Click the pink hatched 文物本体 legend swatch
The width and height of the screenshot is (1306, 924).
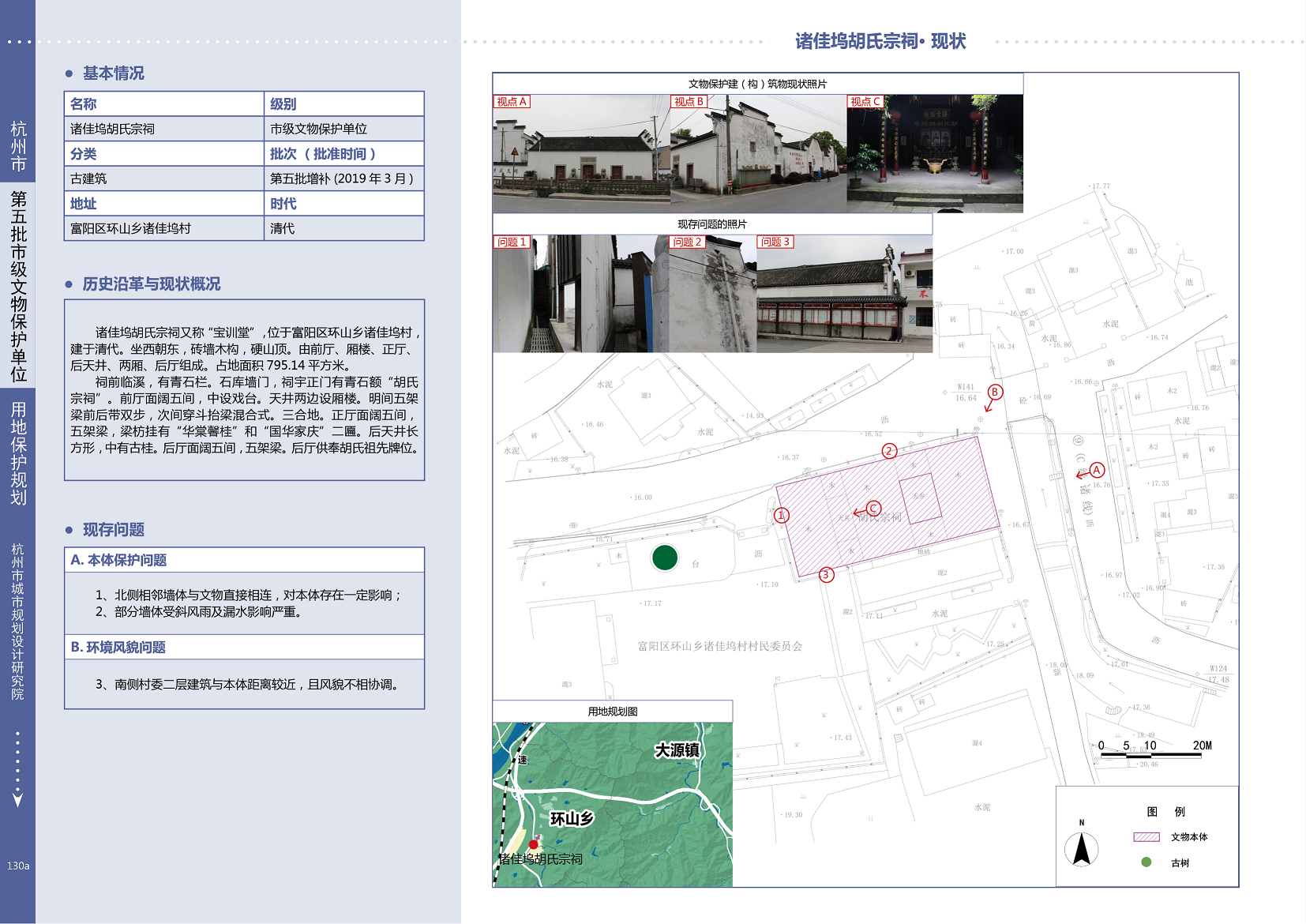pos(1146,837)
